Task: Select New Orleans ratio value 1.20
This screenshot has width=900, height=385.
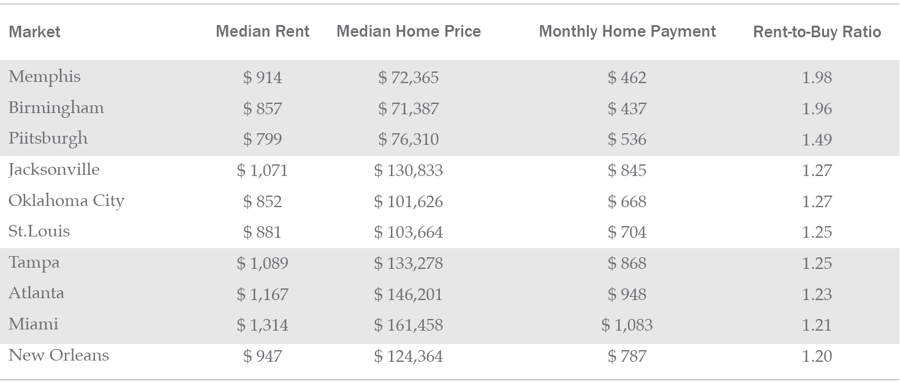Action: tap(817, 356)
